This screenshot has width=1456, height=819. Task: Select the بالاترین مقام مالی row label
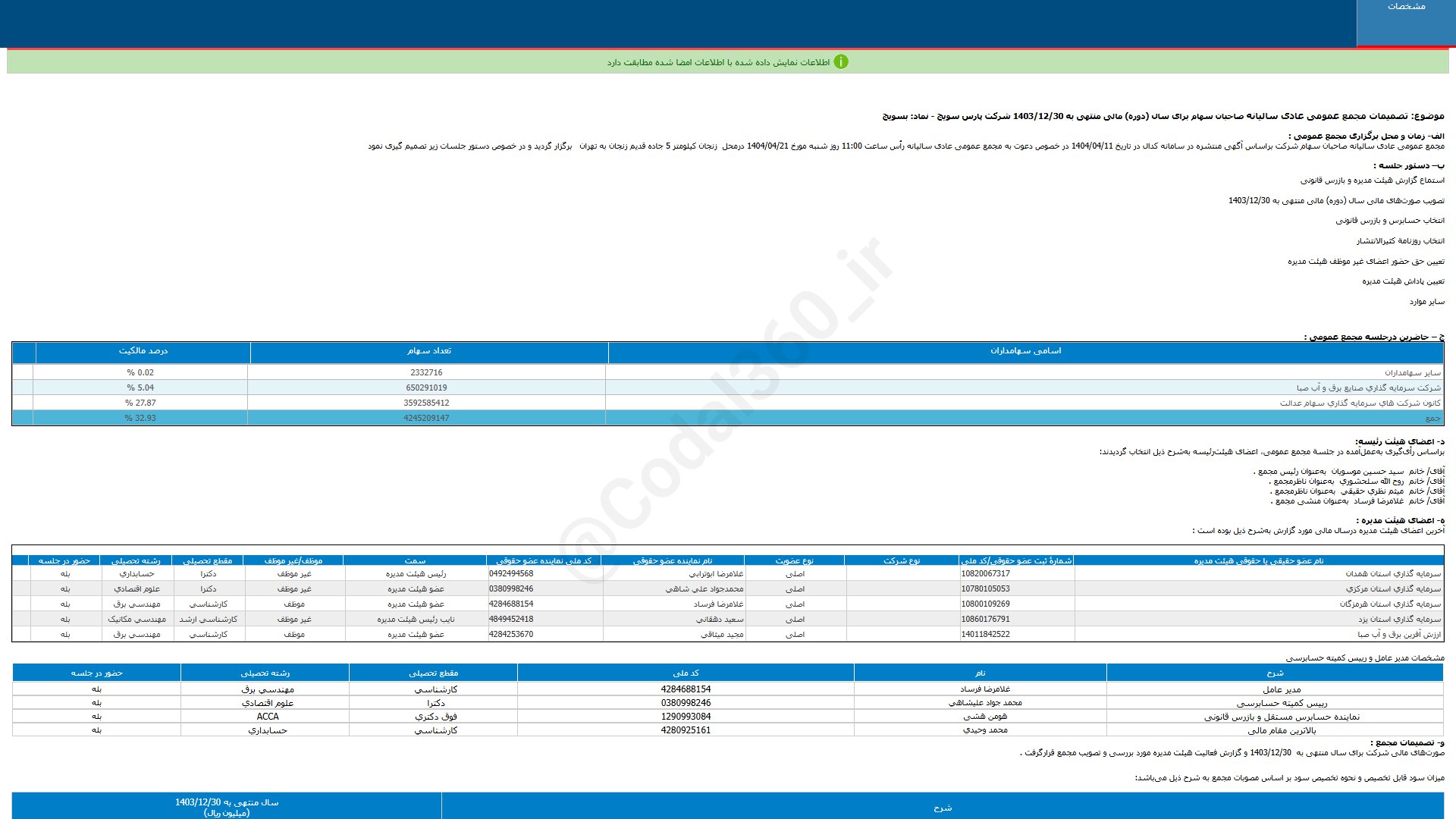click(x=1282, y=730)
